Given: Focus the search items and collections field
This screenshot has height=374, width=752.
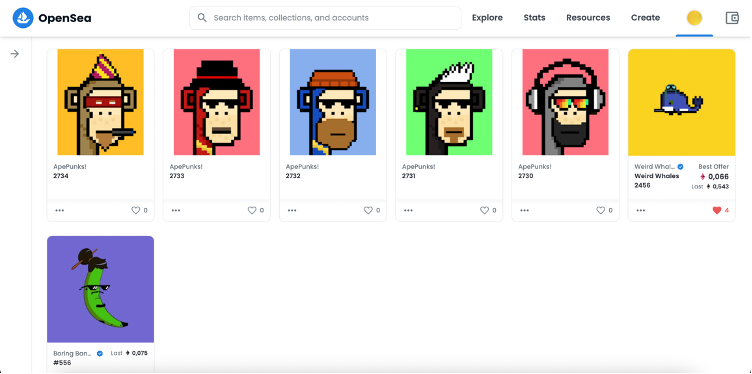Looking at the screenshot, I should point(325,18).
